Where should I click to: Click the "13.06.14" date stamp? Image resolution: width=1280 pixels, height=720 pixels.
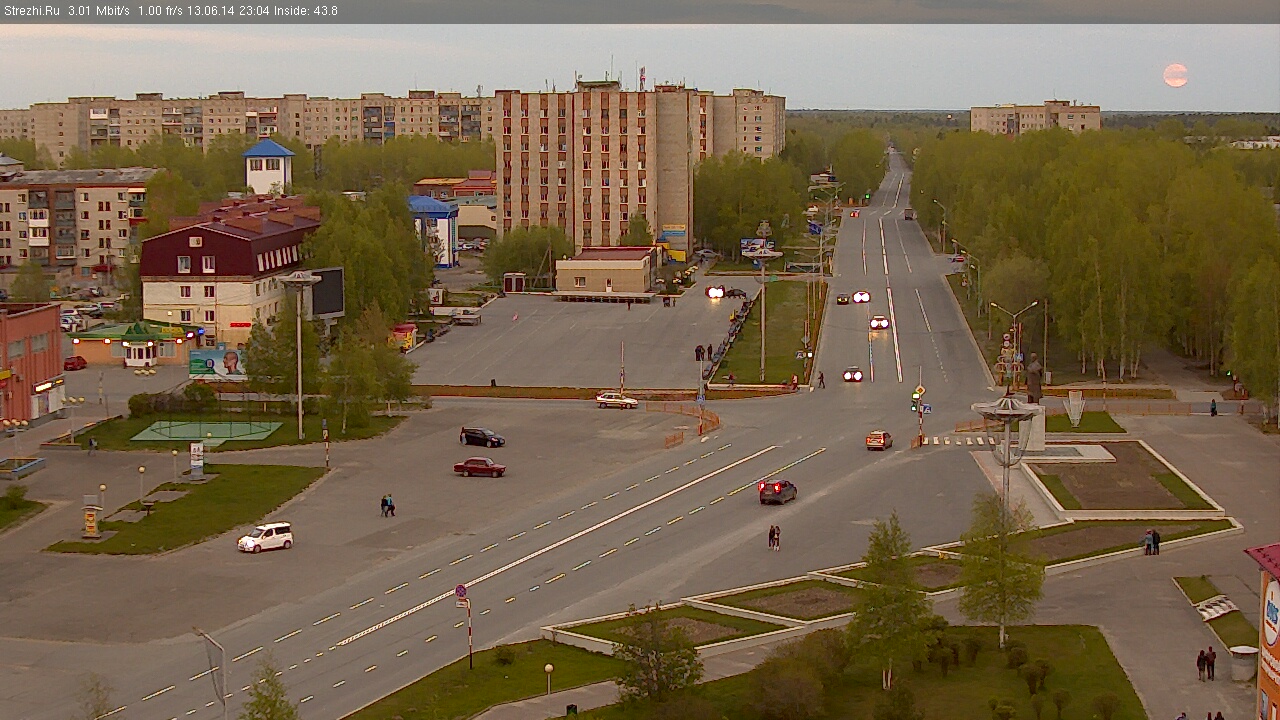211,11
